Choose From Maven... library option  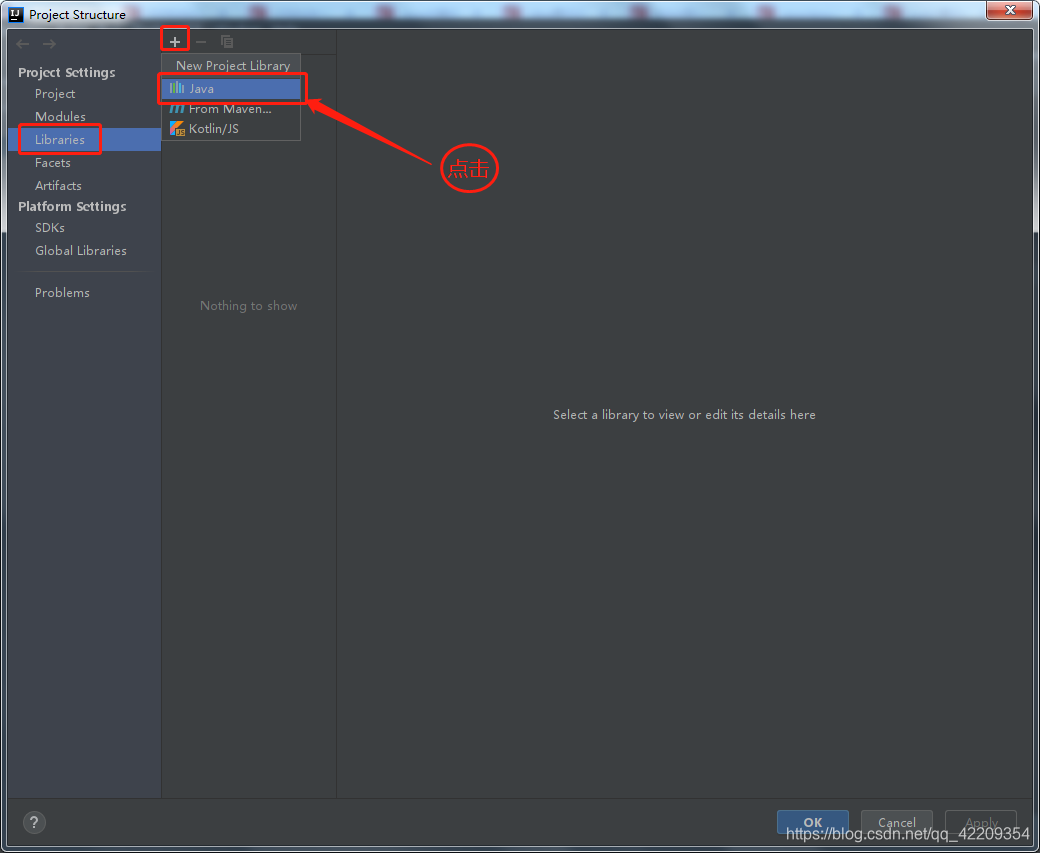(231, 109)
